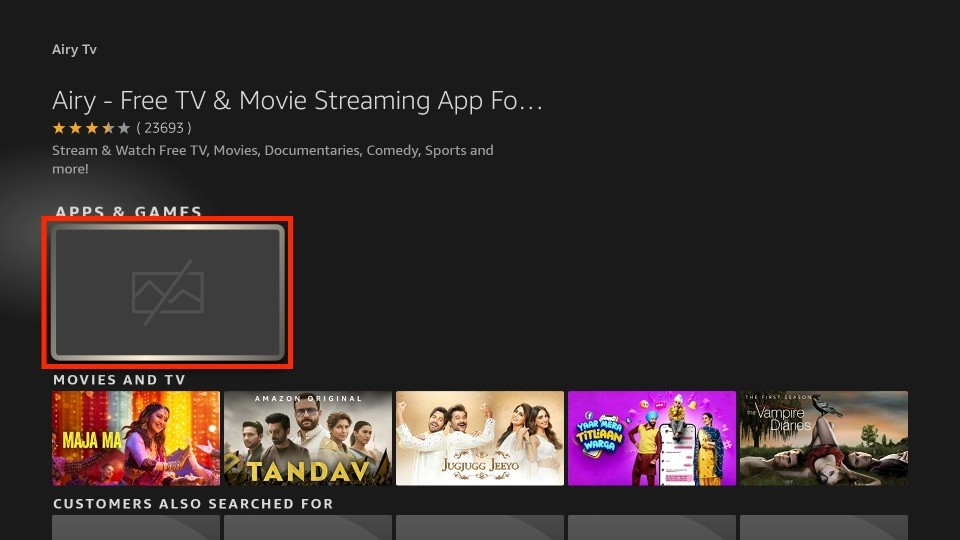
Task: Click the star rating with 23693 reviews
Action: point(122,128)
